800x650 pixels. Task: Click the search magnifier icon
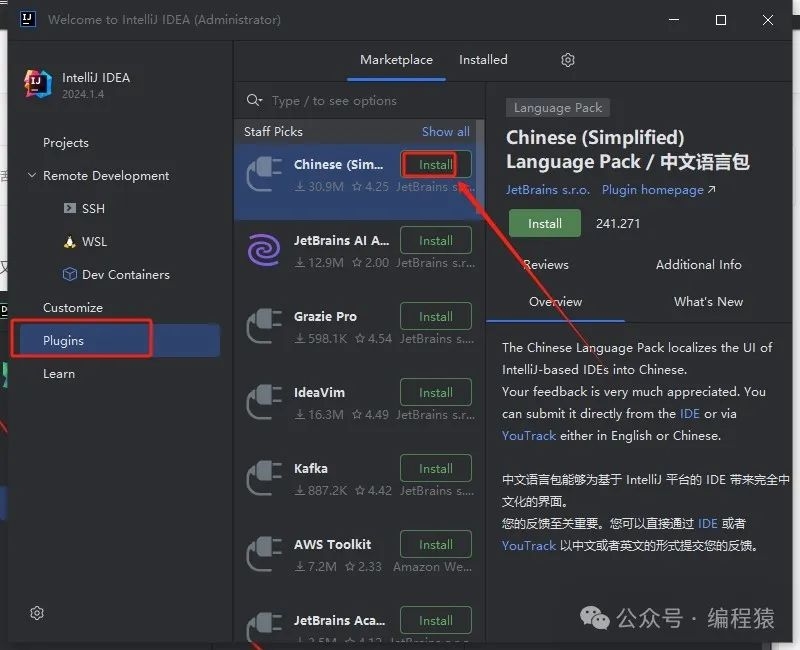pyautogui.click(x=255, y=101)
